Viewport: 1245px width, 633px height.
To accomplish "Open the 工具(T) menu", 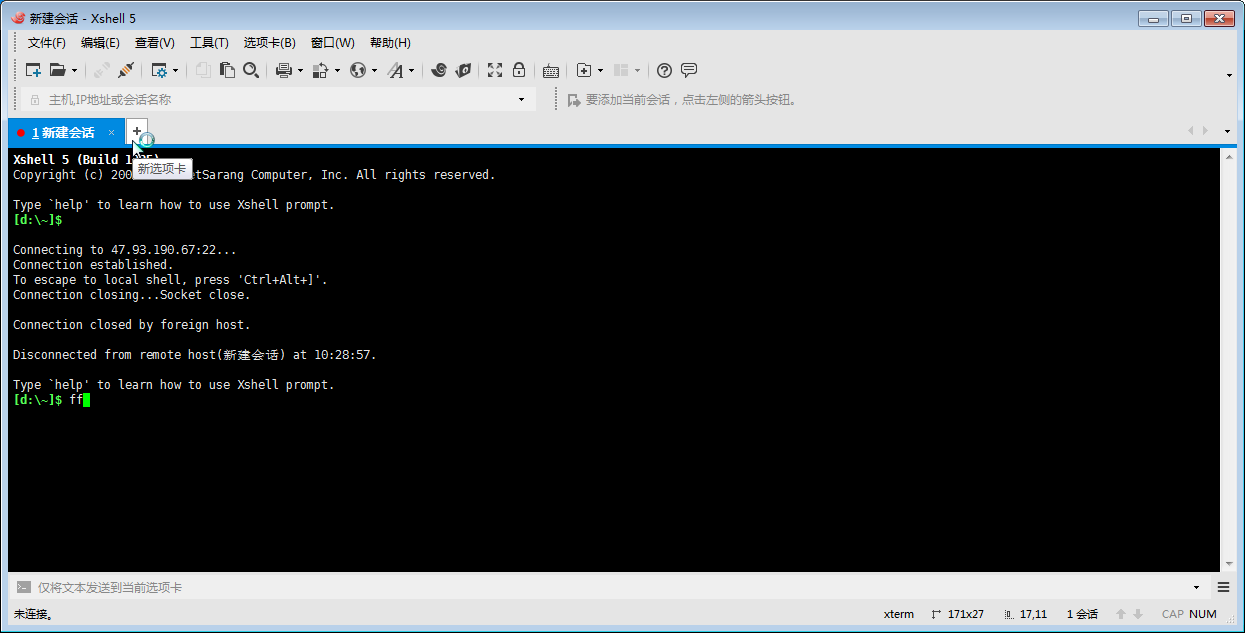I will pos(209,43).
